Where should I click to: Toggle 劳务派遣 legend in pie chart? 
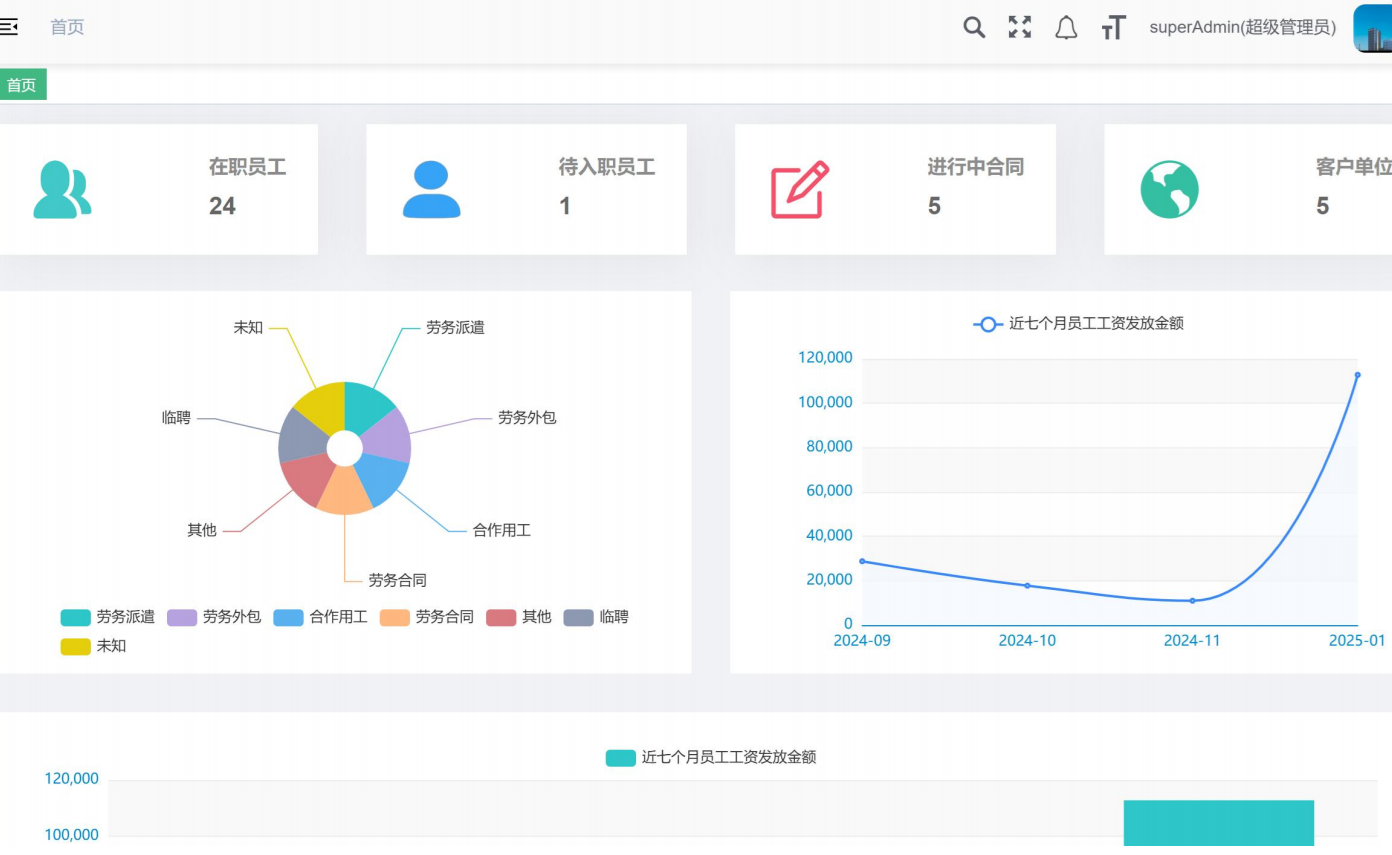[108, 617]
